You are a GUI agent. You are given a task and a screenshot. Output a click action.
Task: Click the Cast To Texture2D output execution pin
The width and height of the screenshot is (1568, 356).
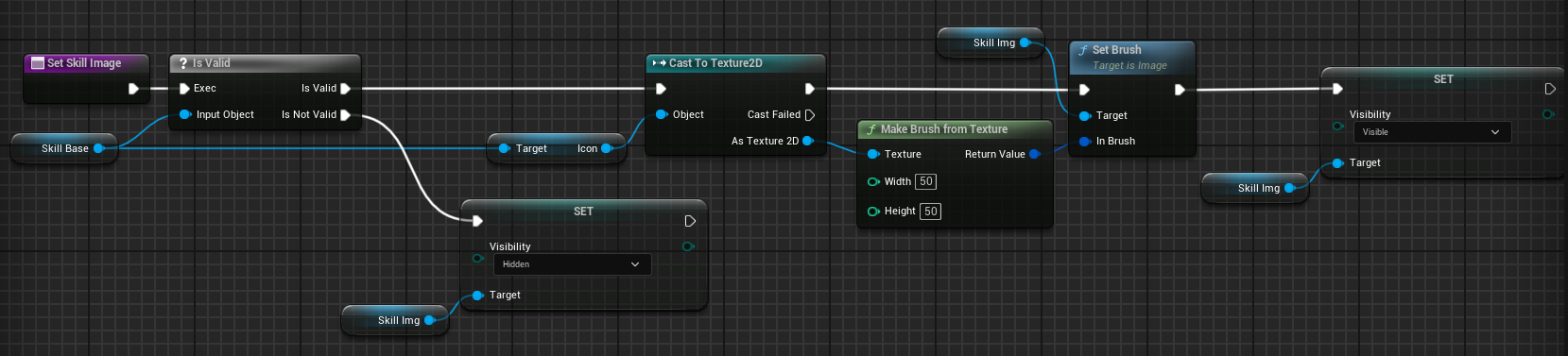(810, 89)
